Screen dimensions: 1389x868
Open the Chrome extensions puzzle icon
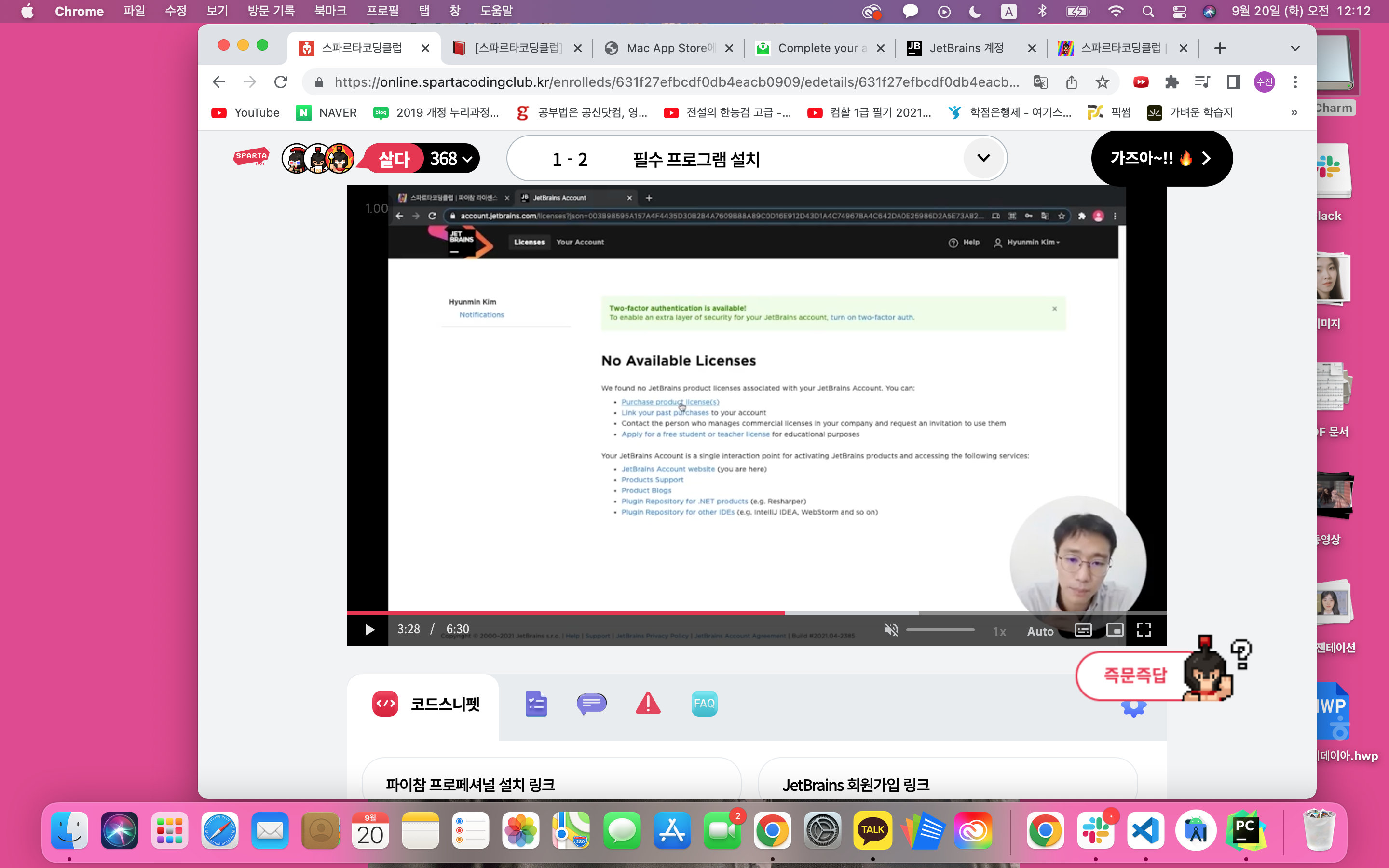point(1171,82)
